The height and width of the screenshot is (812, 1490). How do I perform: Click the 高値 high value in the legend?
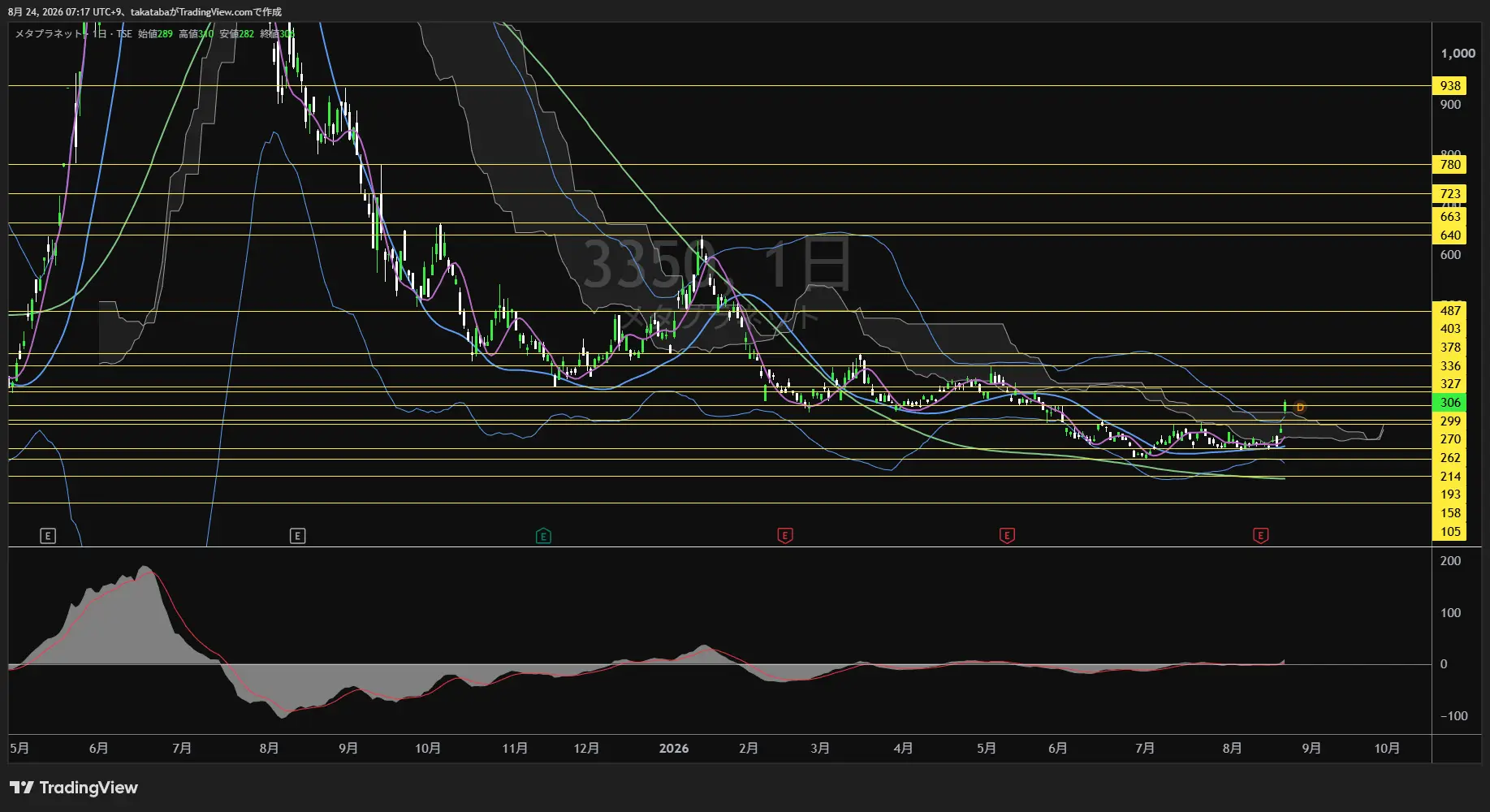[196, 34]
